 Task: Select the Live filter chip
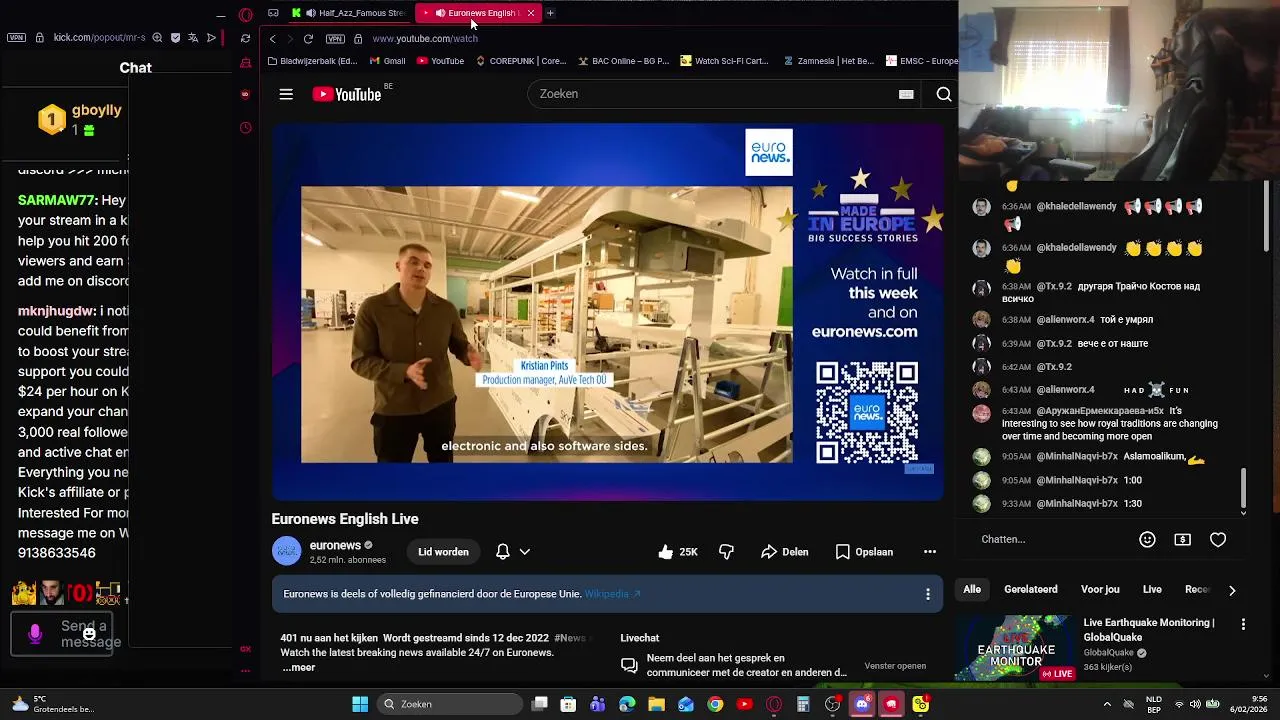pyautogui.click(x=1152, y=590)
